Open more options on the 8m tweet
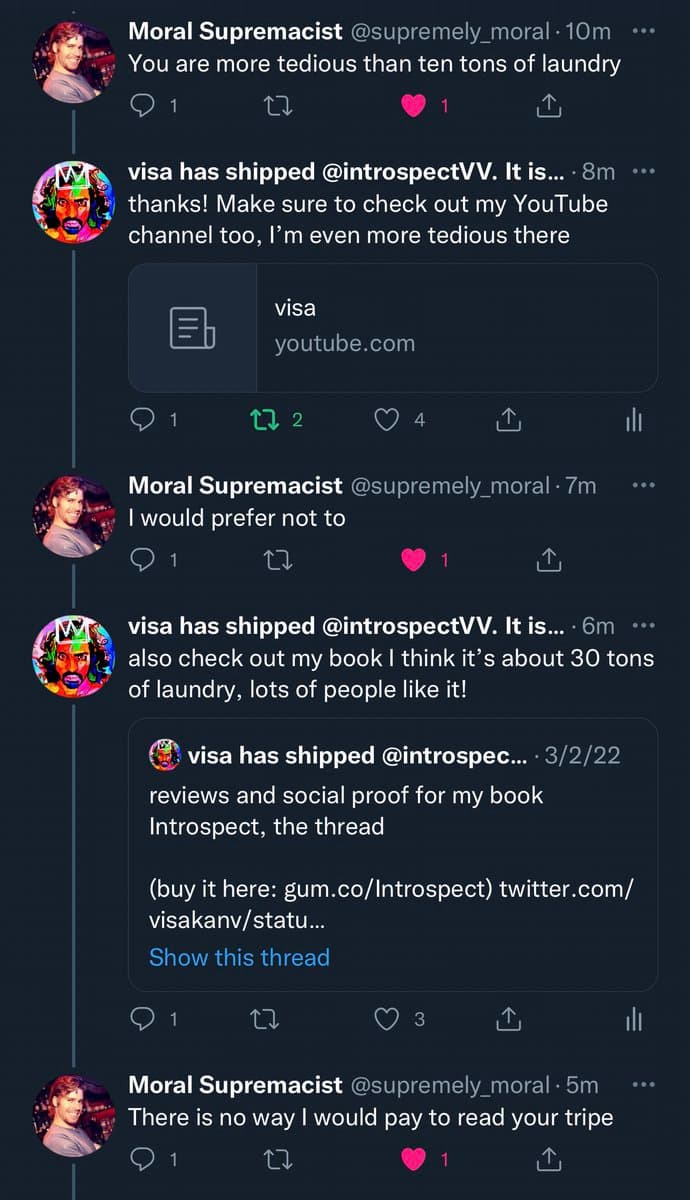Viewport: 690px width, 1200px height. click(643, 171)
